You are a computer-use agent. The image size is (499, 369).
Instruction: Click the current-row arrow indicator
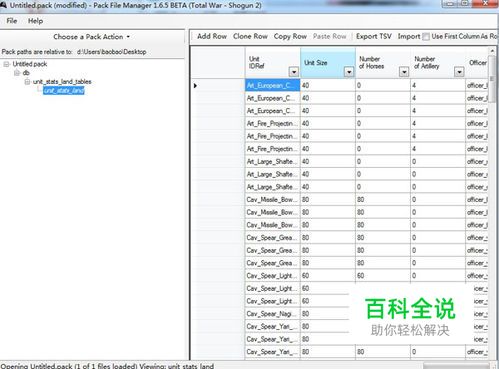[x=195, y=86]
